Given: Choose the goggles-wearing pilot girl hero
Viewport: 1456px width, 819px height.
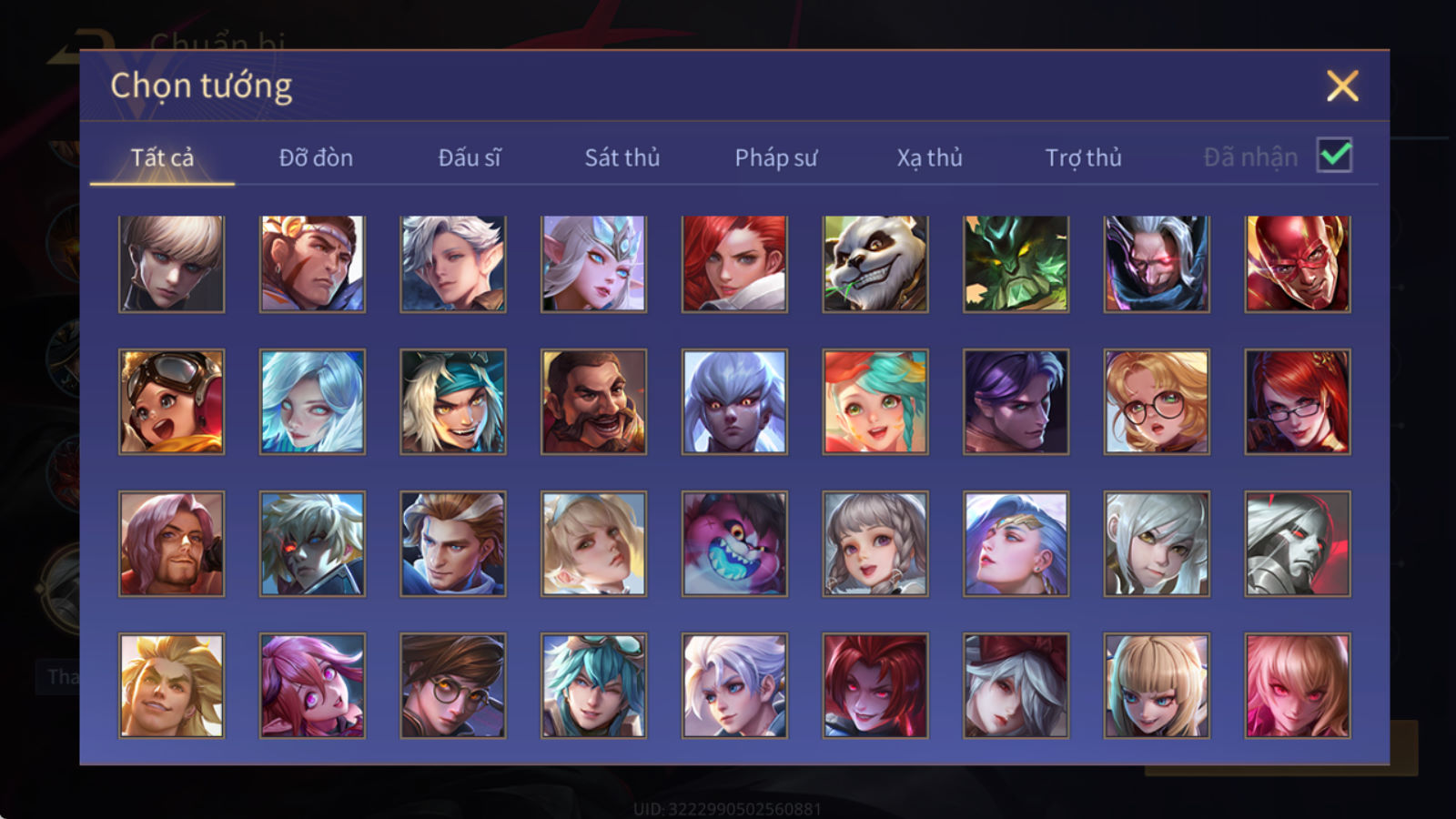Looking at the screenshot, I should 171,402.
